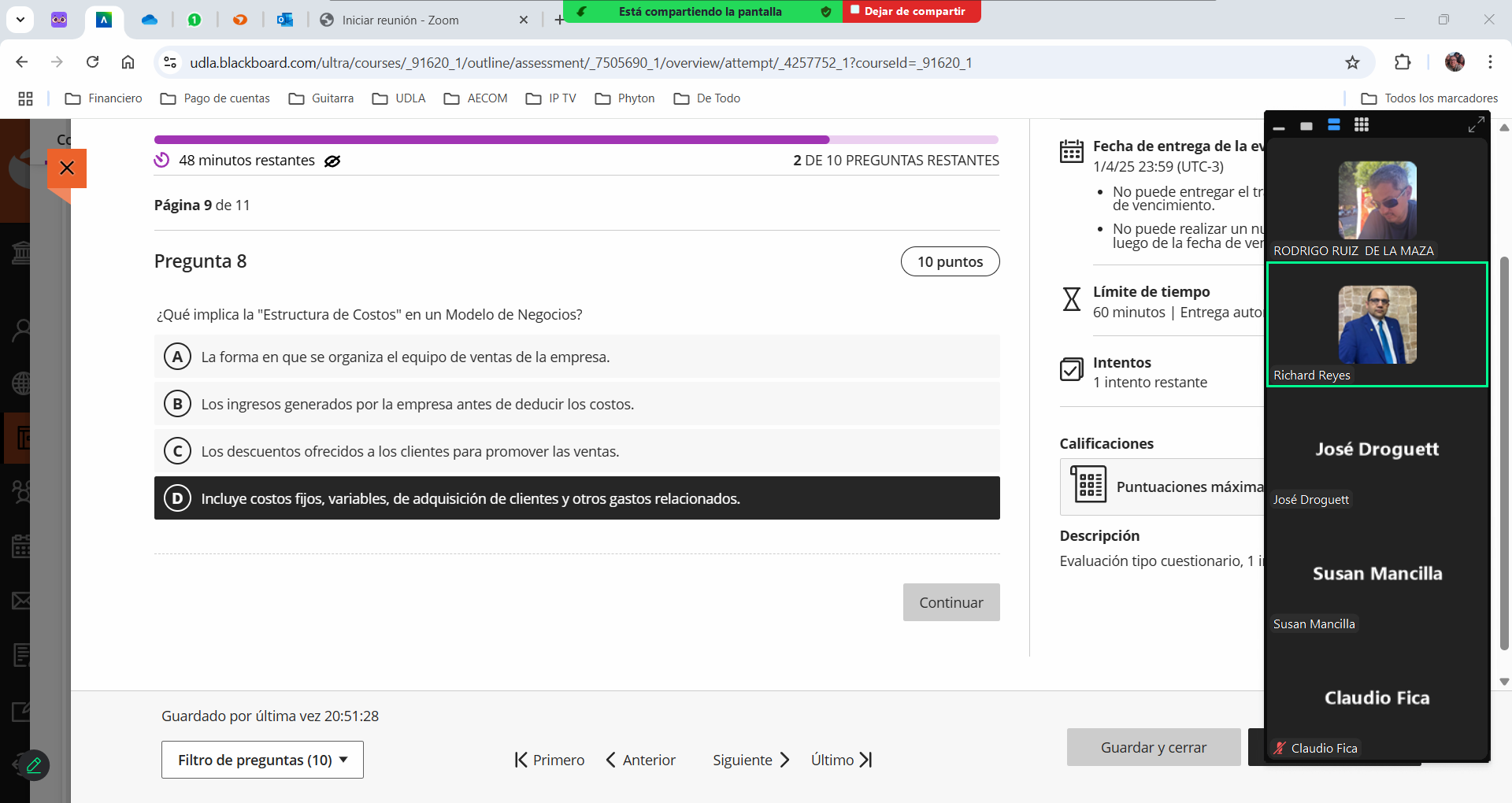The width and height of the screenshot is (1512, 803).
Task: Open Todos los marcadores folder
Action: [1429, 98]
